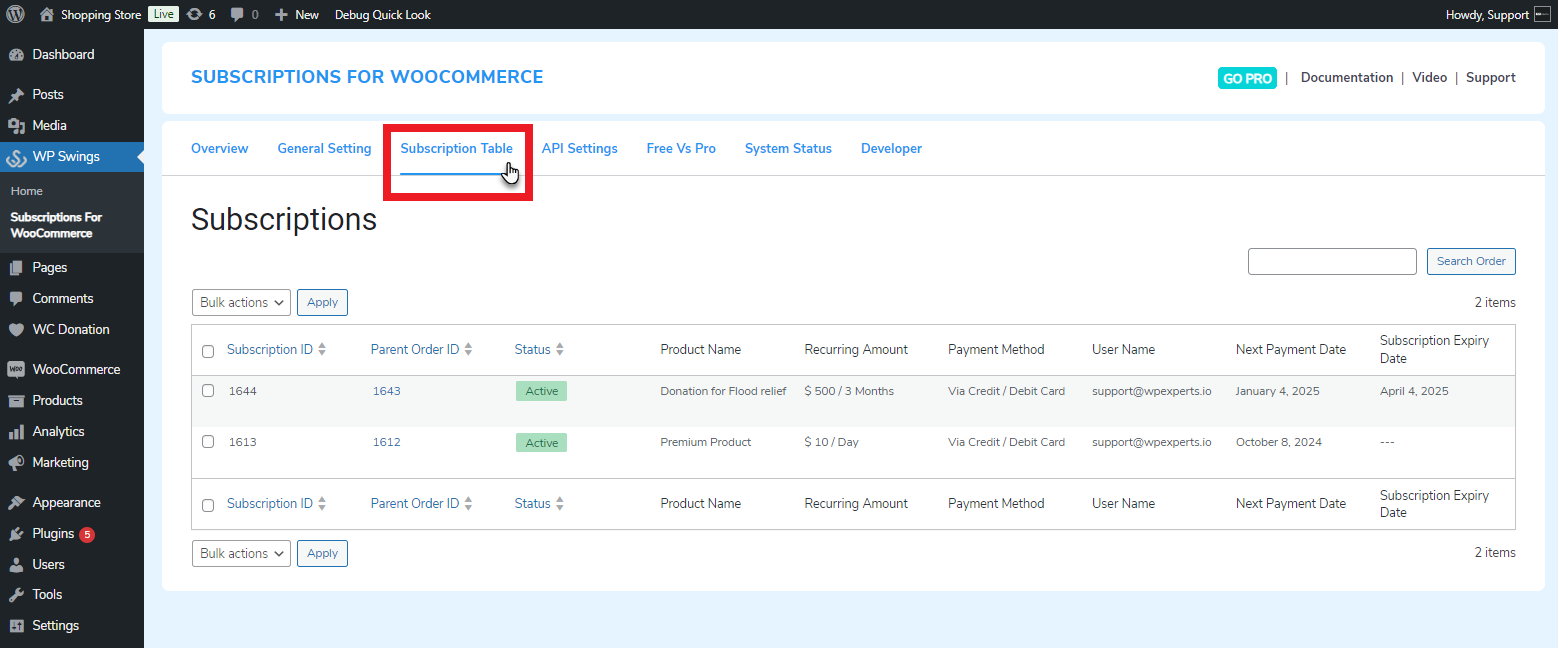
Task: Click the WC Donation heart icon
Action: pos(16,330)
